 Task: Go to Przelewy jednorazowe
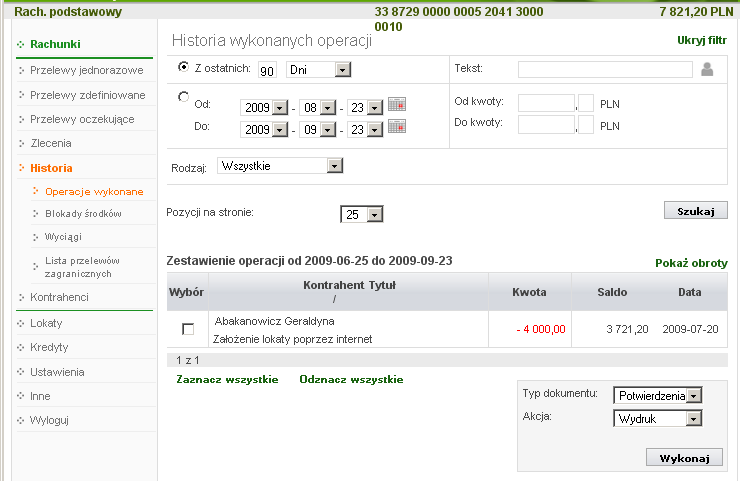(x=86, y=70)
